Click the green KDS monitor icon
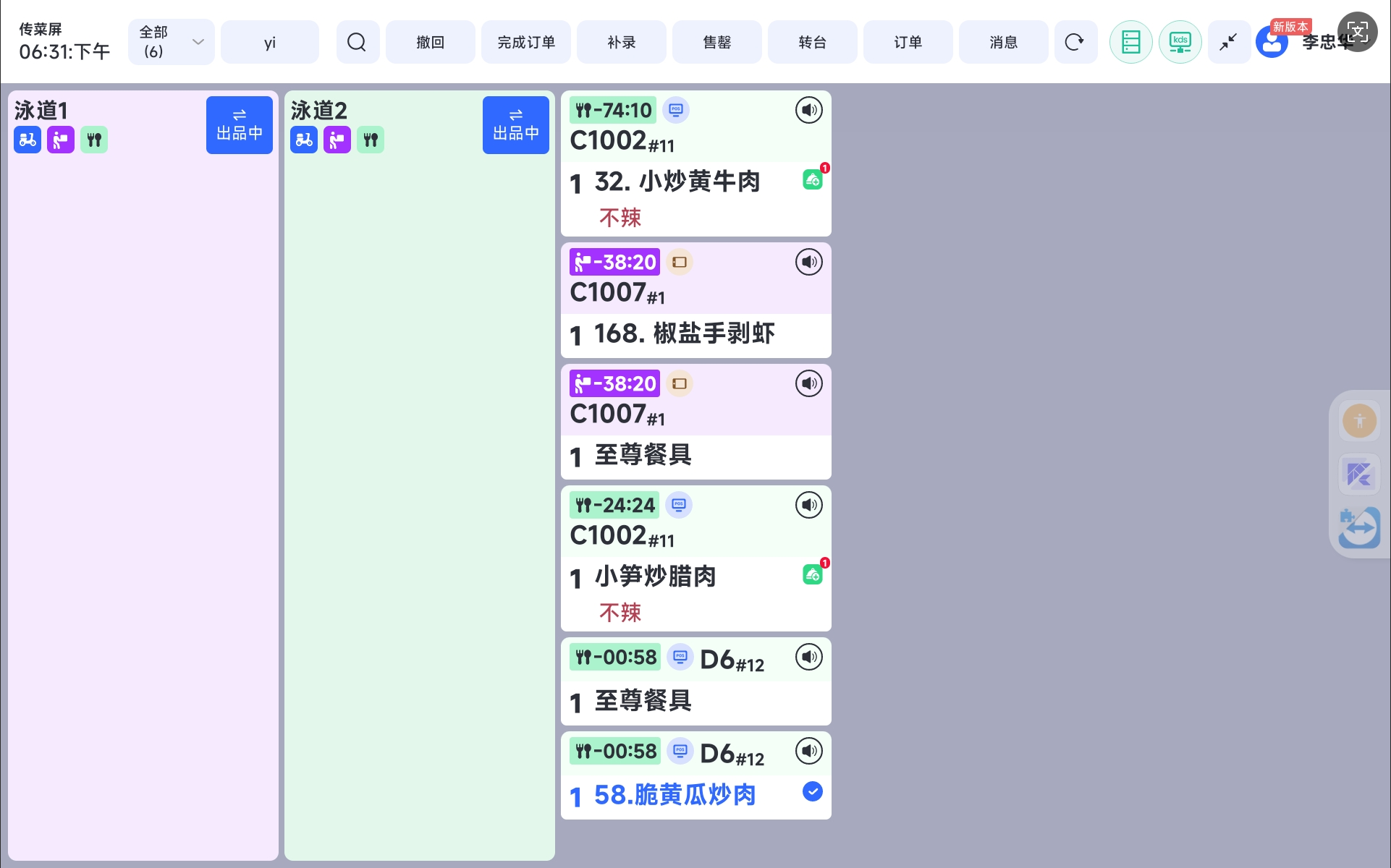The height and width of the screenshot is (868, 1391). click(x=1180, y=42)
